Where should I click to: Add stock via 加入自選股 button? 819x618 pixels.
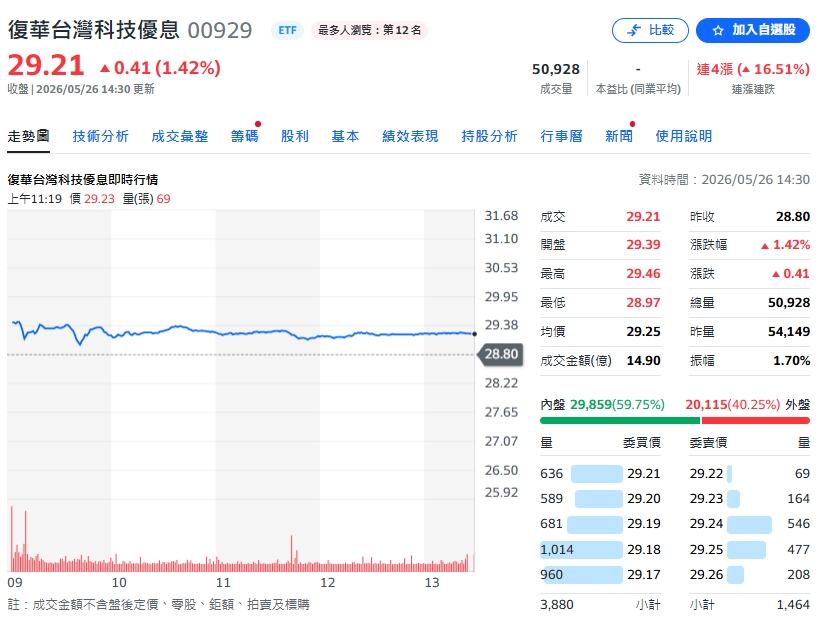(753, 30)
